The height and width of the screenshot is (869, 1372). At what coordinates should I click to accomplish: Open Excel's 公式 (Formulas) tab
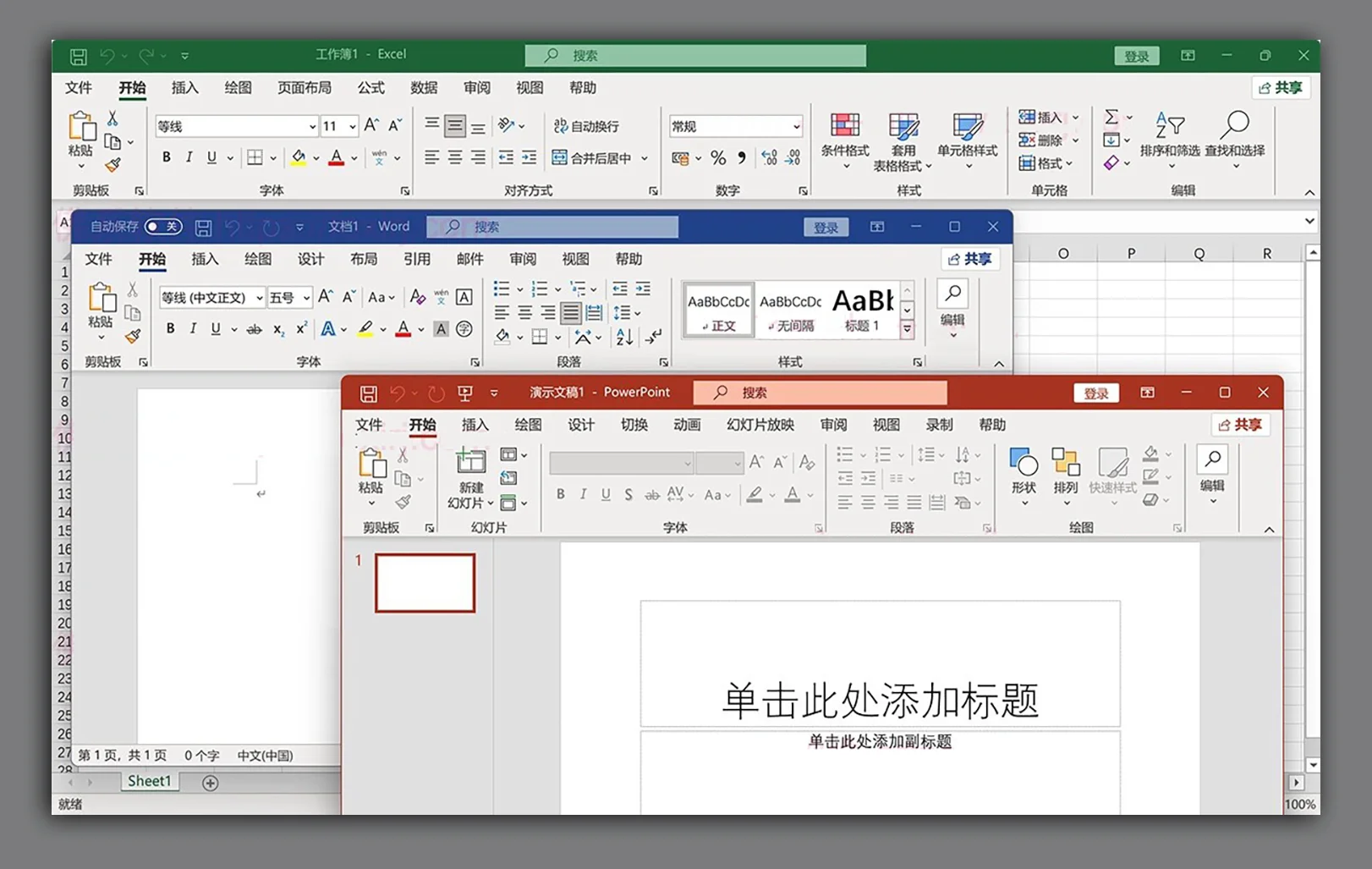point(370,88)
